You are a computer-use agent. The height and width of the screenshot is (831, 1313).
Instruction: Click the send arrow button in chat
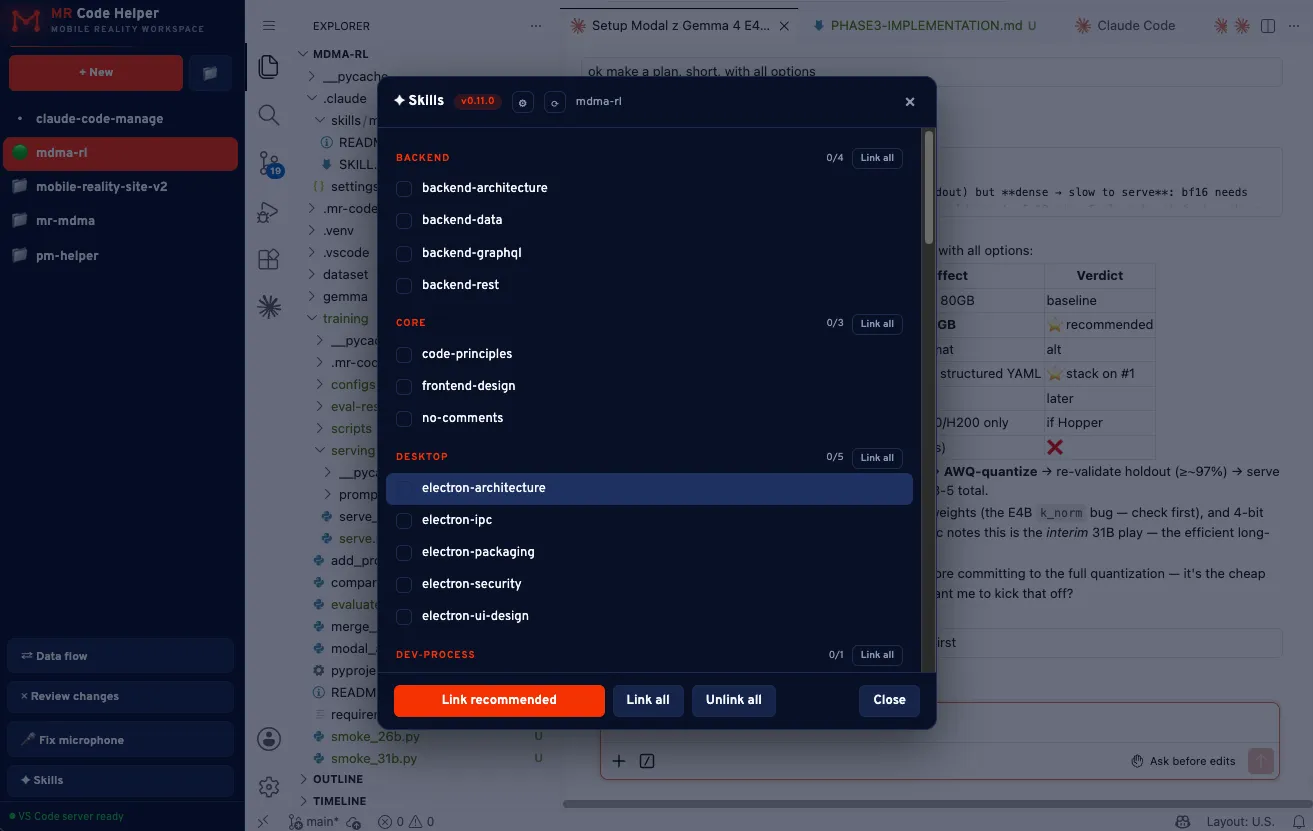coord(1261,761)
